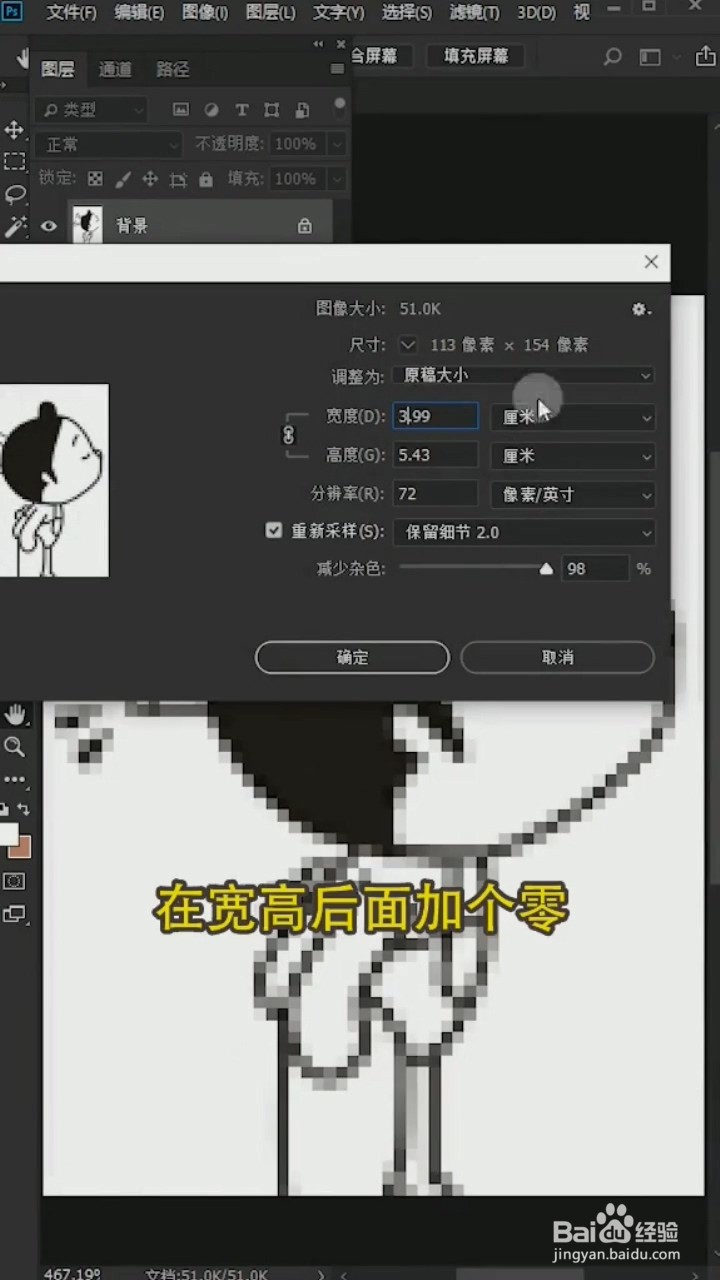Select the Zoom tool in toolbar
The height and width of the screenshot is (1280, 720).
[x=14, y=746]
